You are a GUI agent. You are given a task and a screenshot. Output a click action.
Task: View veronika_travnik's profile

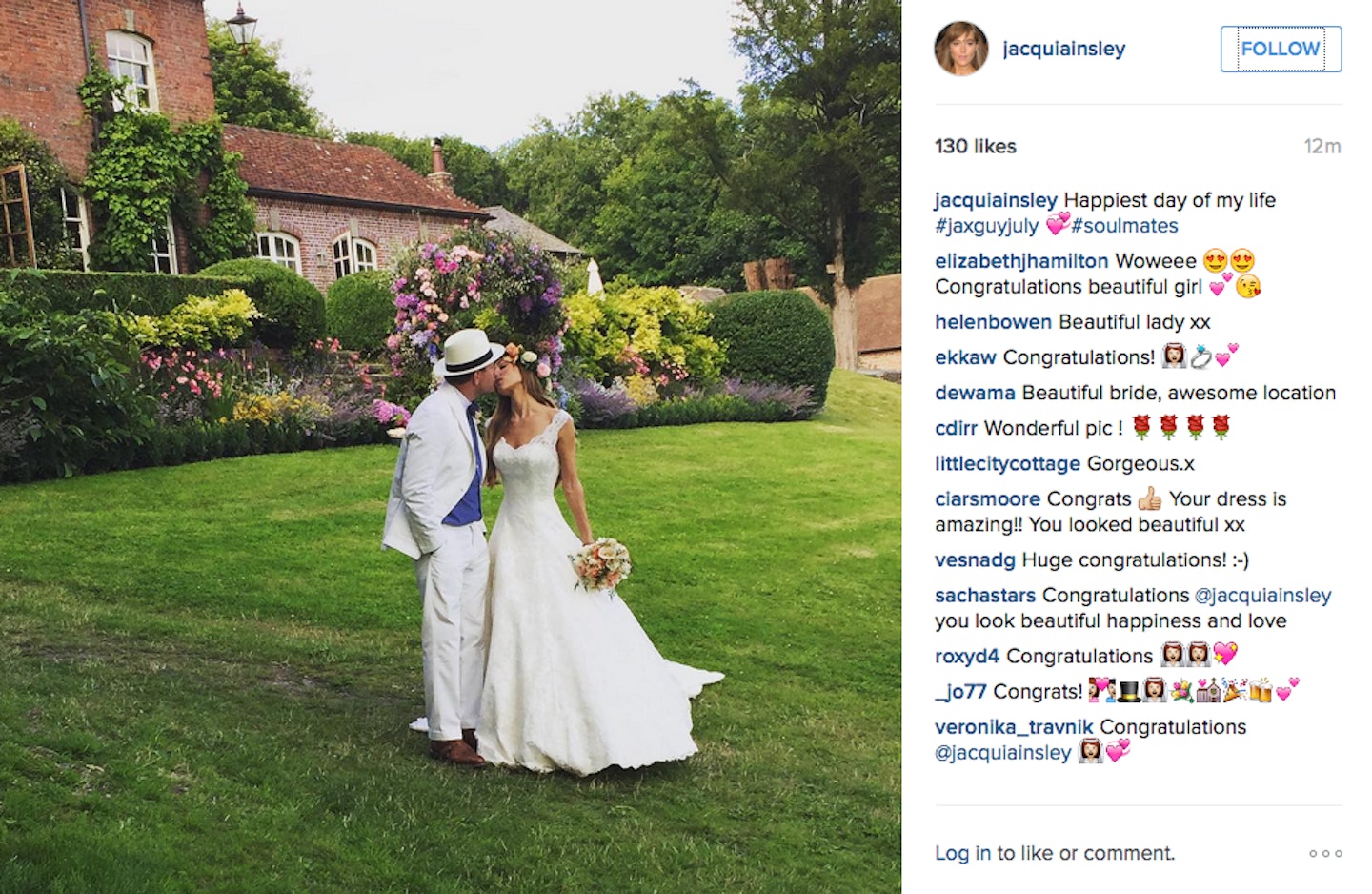point(1014,726)
